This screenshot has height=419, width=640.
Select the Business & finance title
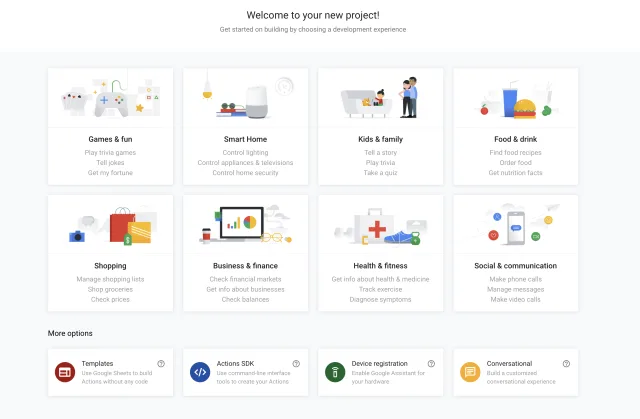245,266
